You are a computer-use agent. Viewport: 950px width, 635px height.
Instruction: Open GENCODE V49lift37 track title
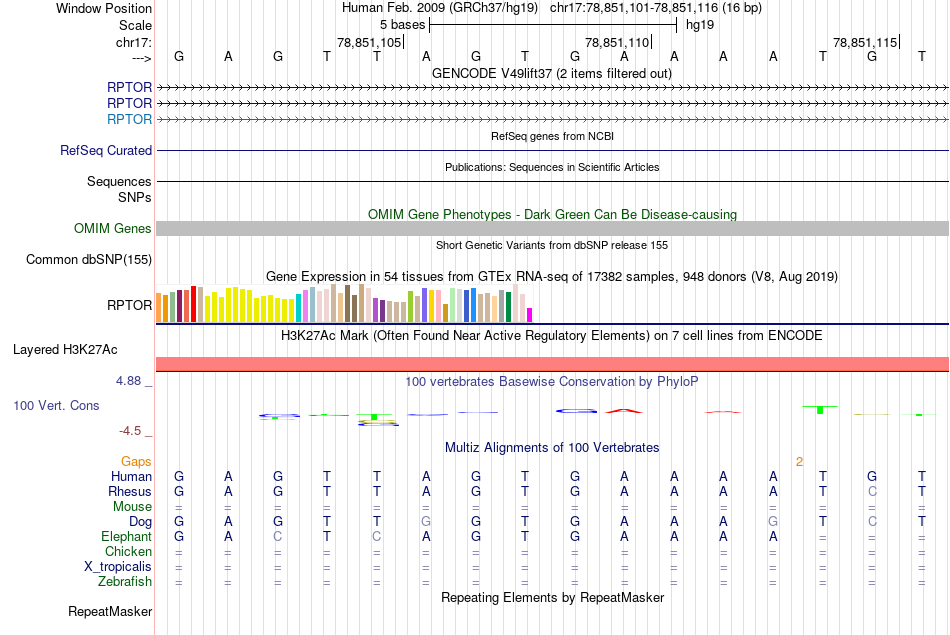[x=552, y=73]
